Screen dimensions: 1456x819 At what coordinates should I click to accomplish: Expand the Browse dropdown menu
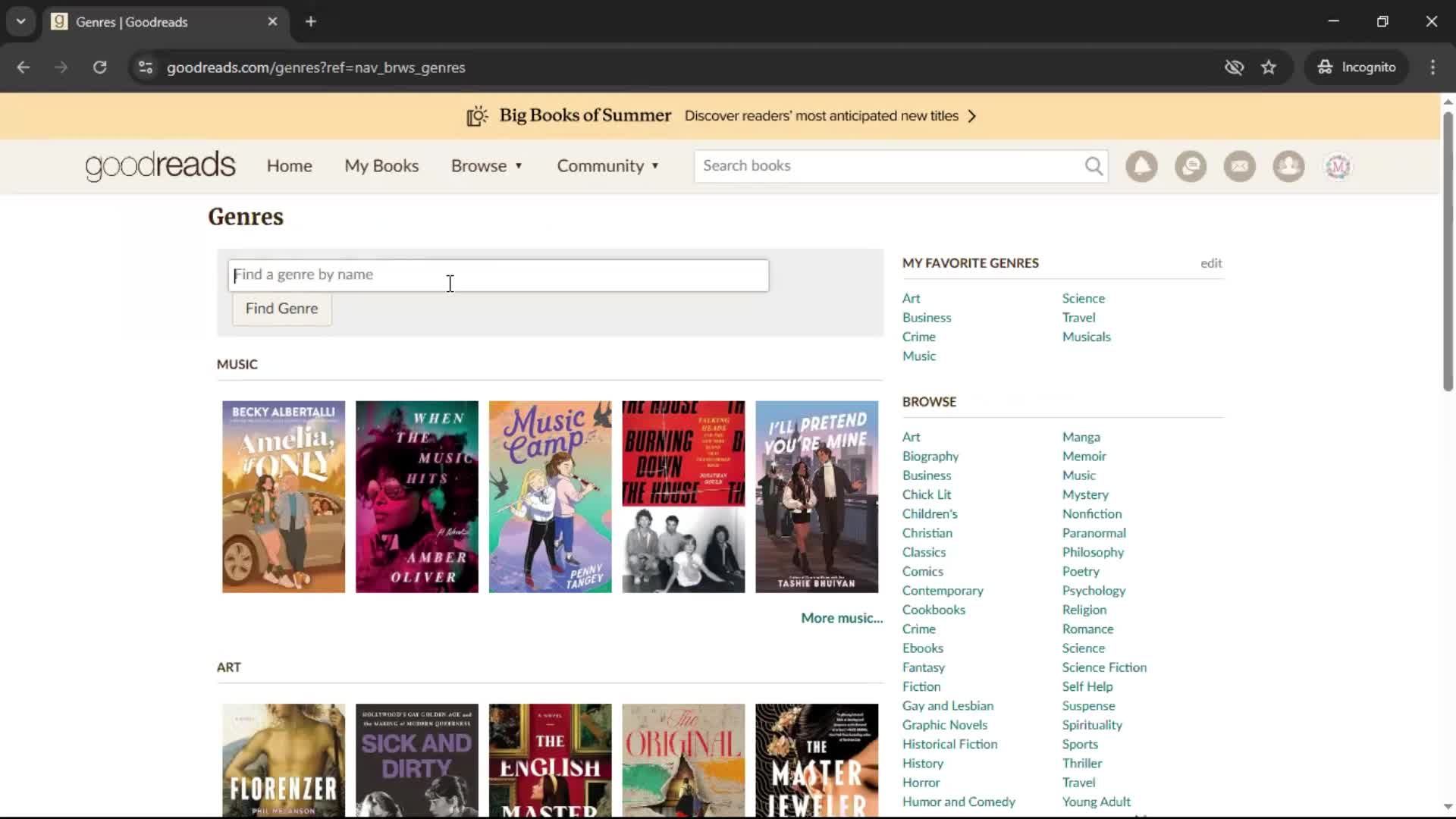click(x=487, y=166)
